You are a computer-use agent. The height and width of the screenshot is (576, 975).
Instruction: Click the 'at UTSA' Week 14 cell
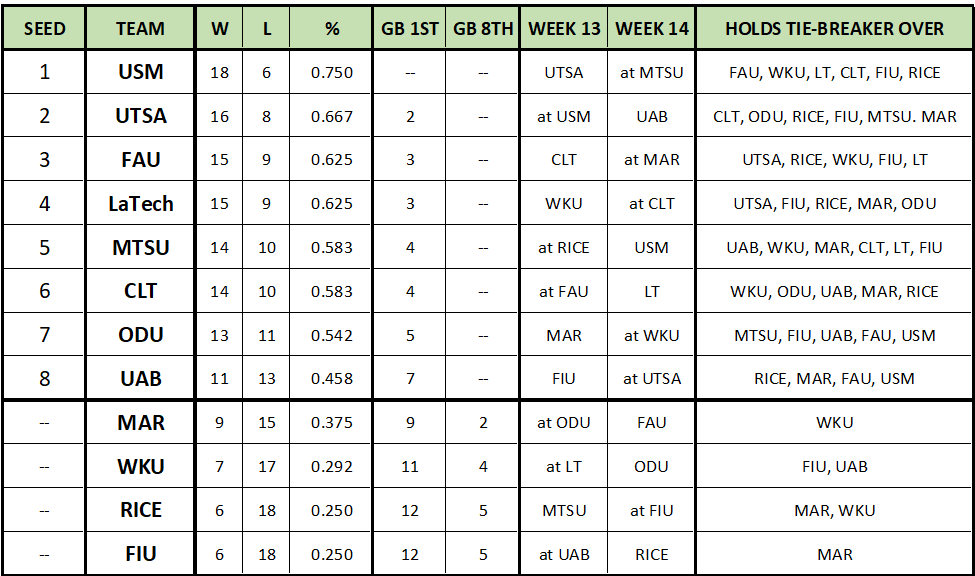652,379
